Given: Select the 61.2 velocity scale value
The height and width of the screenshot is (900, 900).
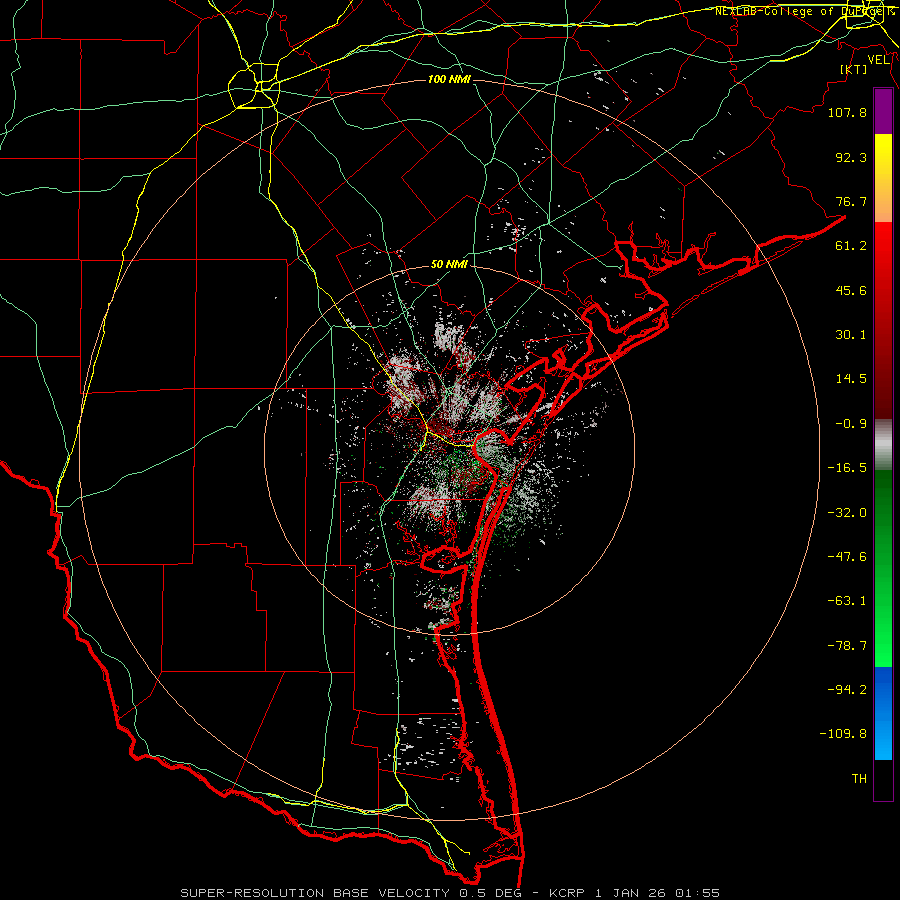Looking at the screenshot, I should [851, 246].
